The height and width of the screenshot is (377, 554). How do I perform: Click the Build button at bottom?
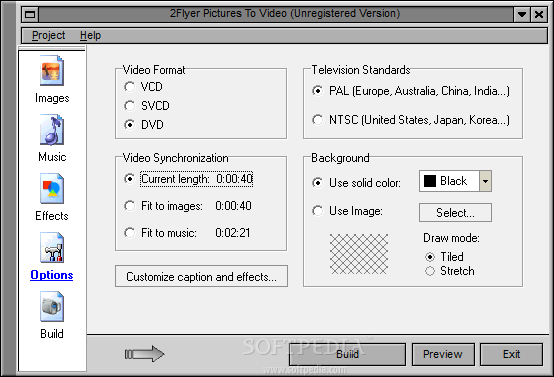(347, 354)
